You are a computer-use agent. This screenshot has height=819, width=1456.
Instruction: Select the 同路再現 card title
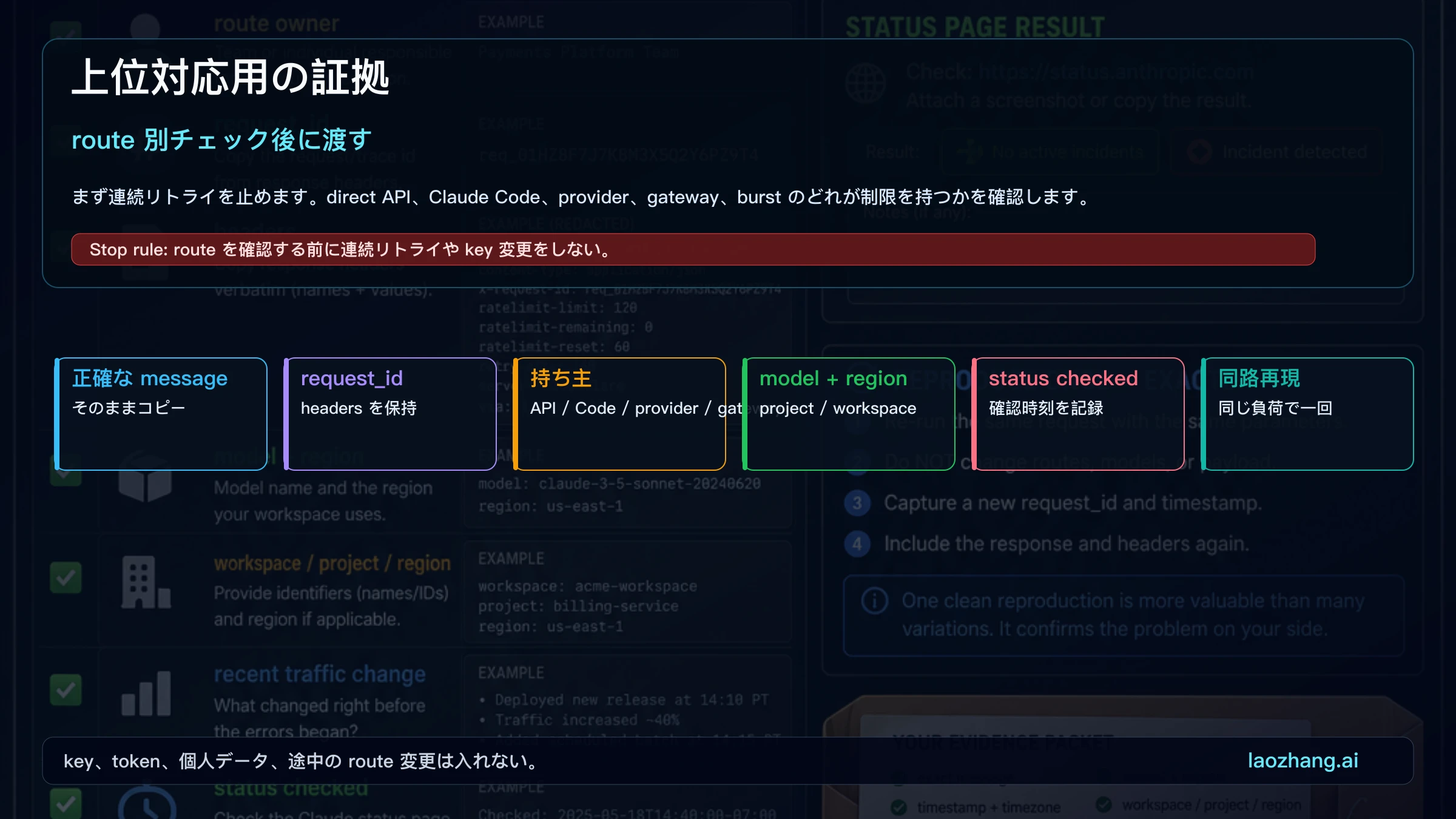1259,378
